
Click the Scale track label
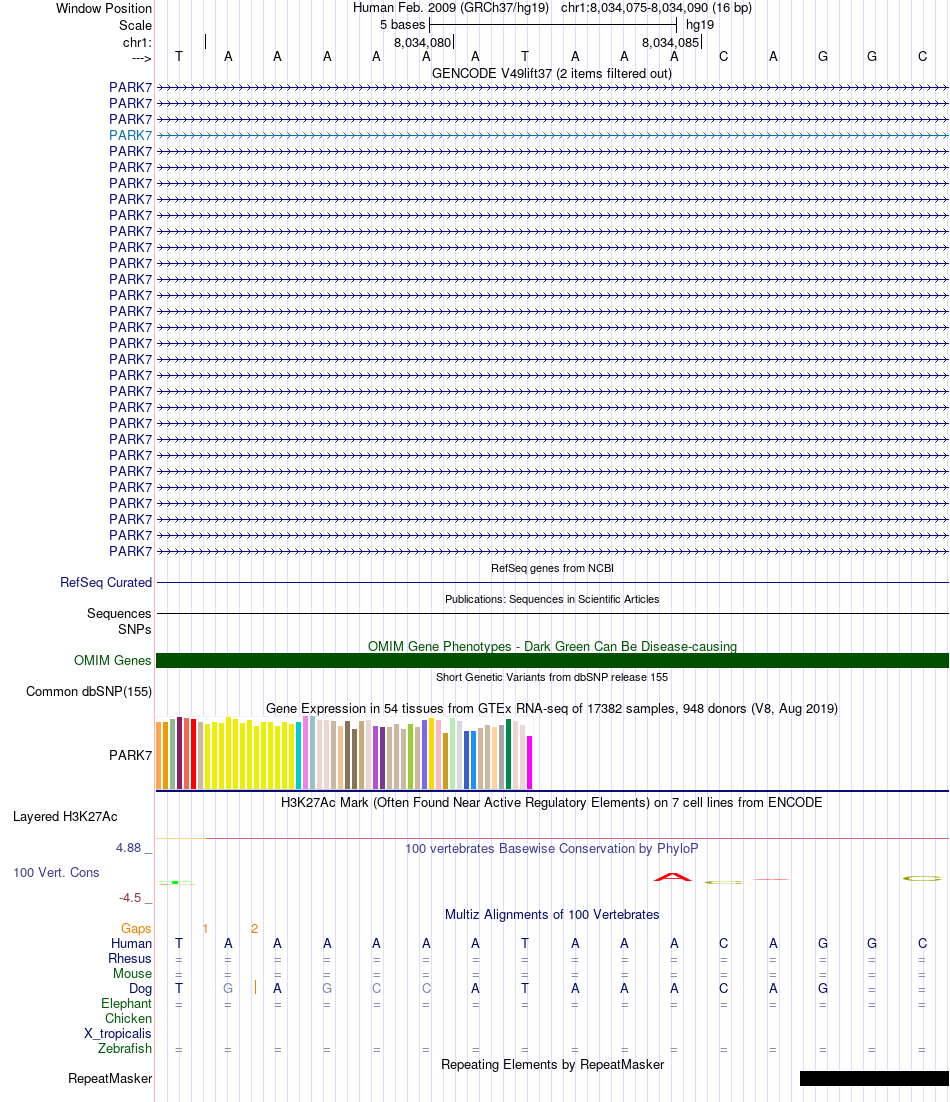135,25
